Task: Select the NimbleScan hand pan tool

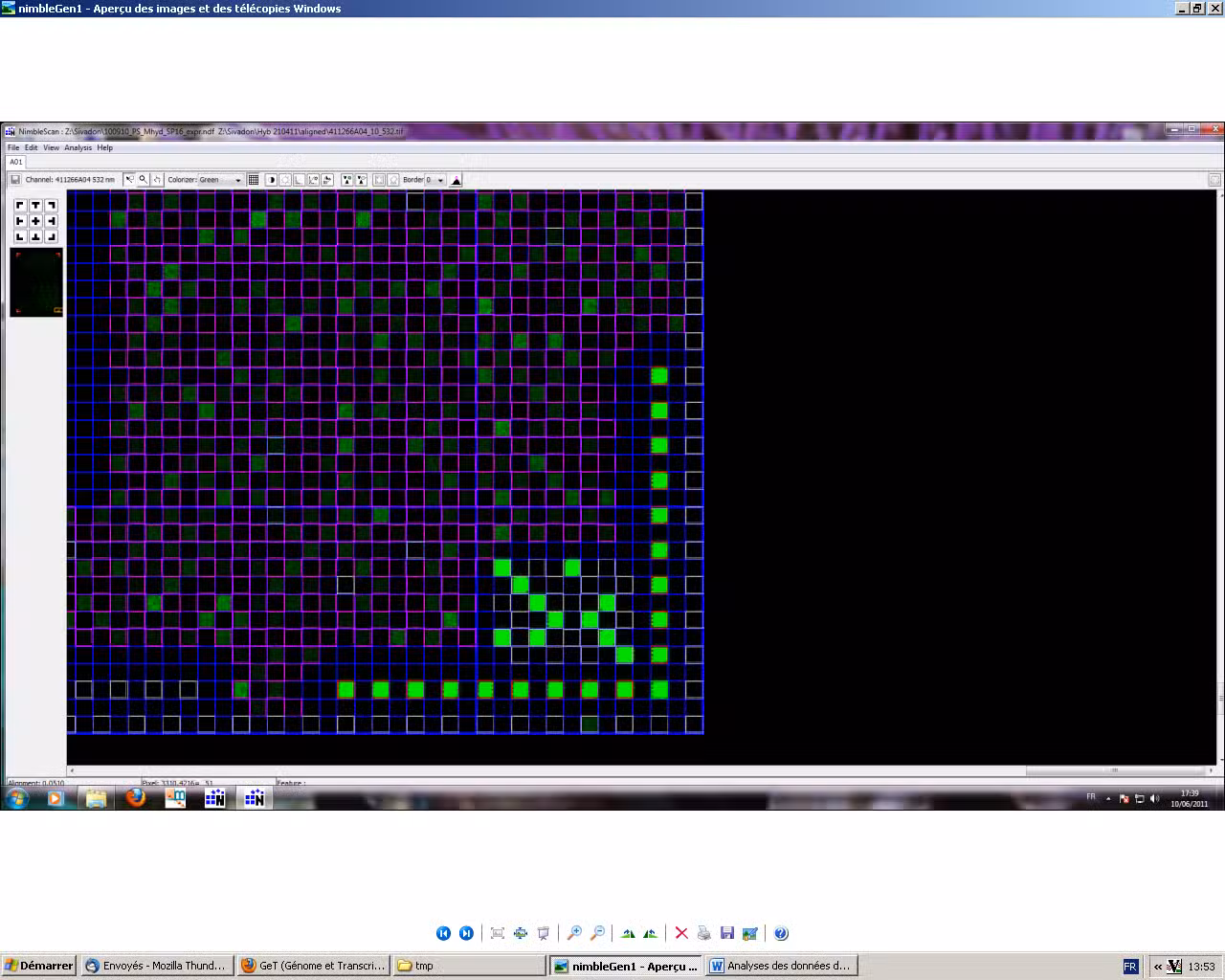Action: click(x=157, y=180)
